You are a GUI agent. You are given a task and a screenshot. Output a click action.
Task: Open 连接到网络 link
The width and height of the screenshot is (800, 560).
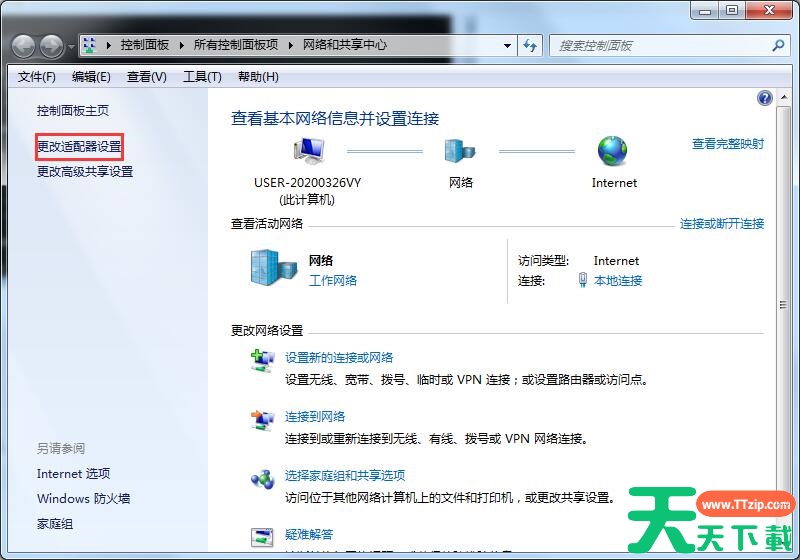click(315, 417)
